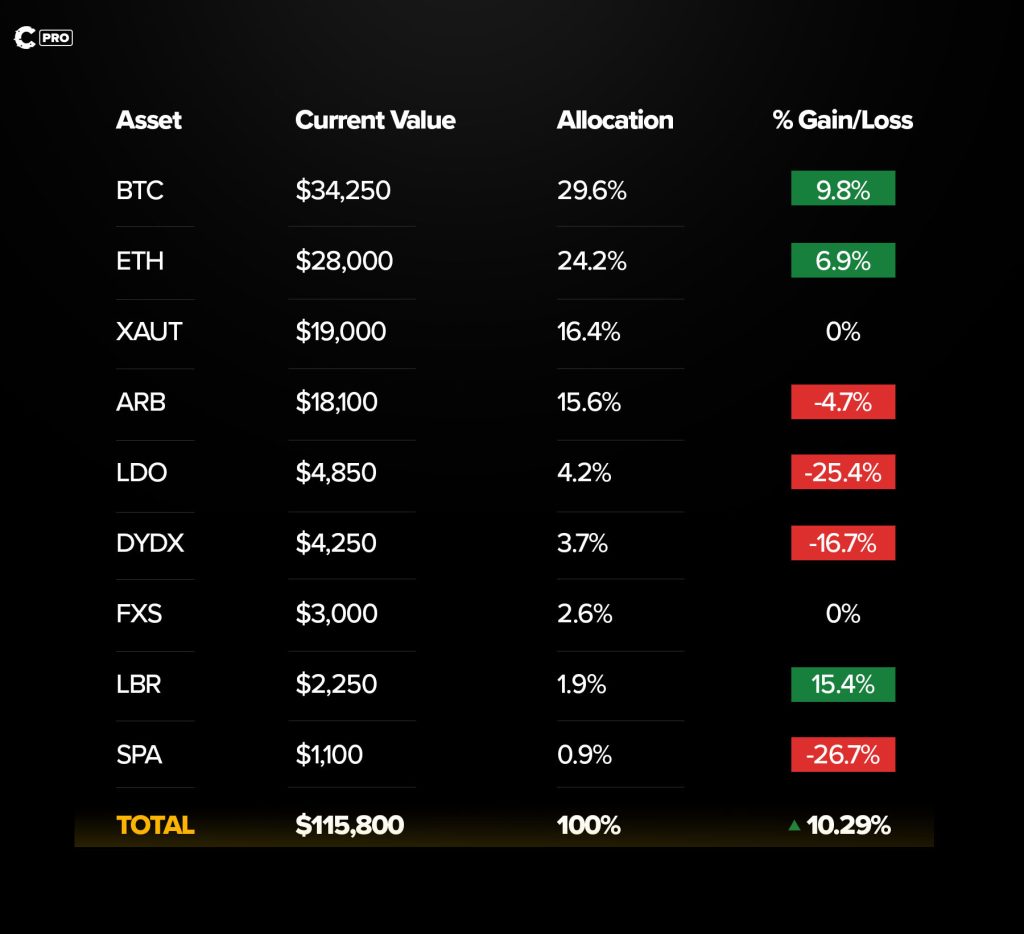
Task: Click the red -16.7% DYDX loss badge
Action: point(843,543)
